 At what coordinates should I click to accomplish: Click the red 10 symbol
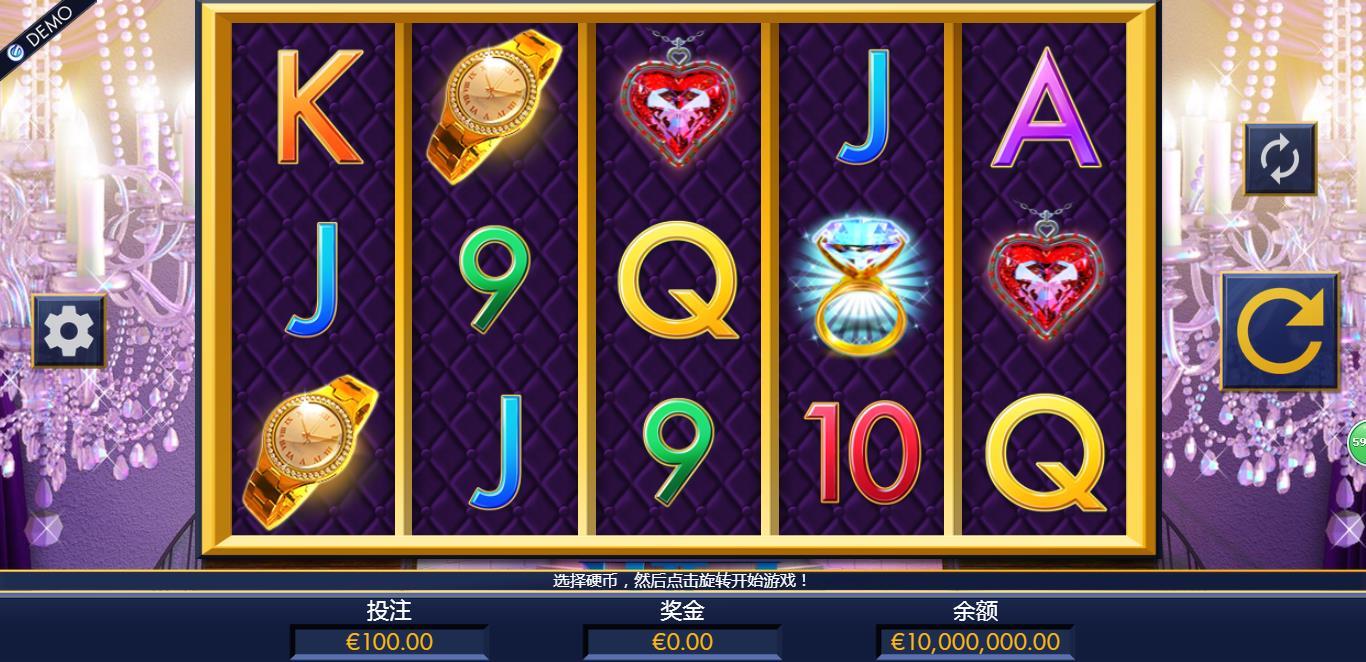pyautogui.click(x=862, y=452)
